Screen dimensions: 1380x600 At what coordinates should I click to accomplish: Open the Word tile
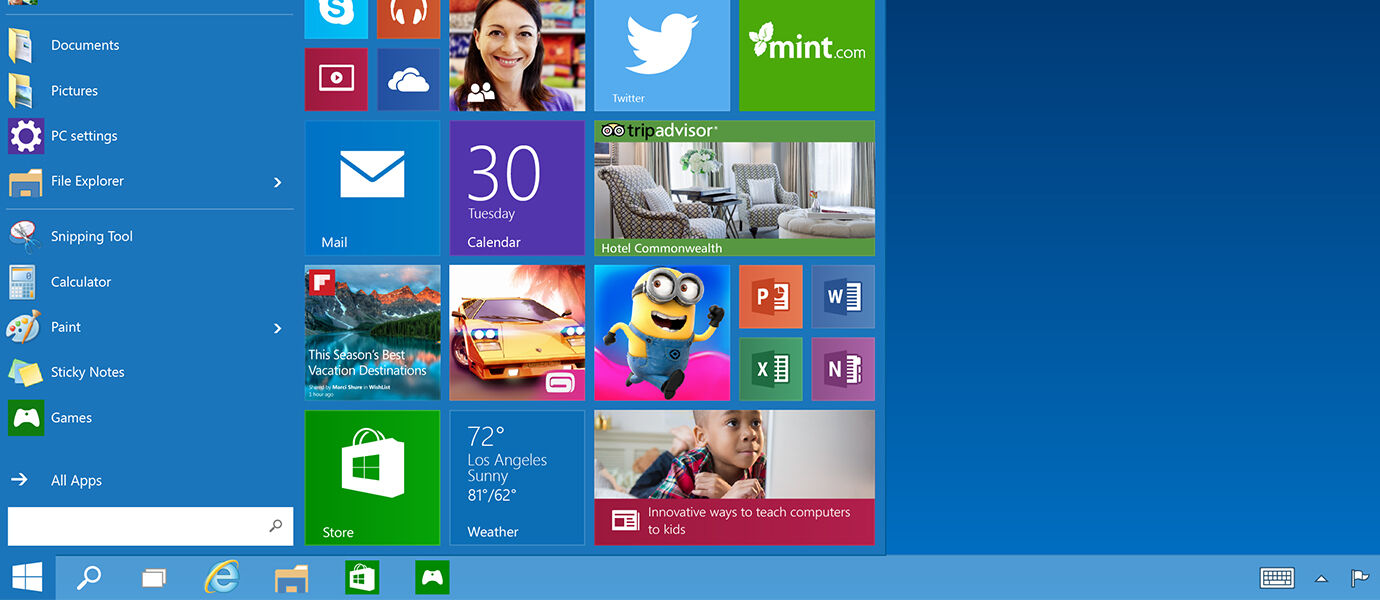[843, 297]
